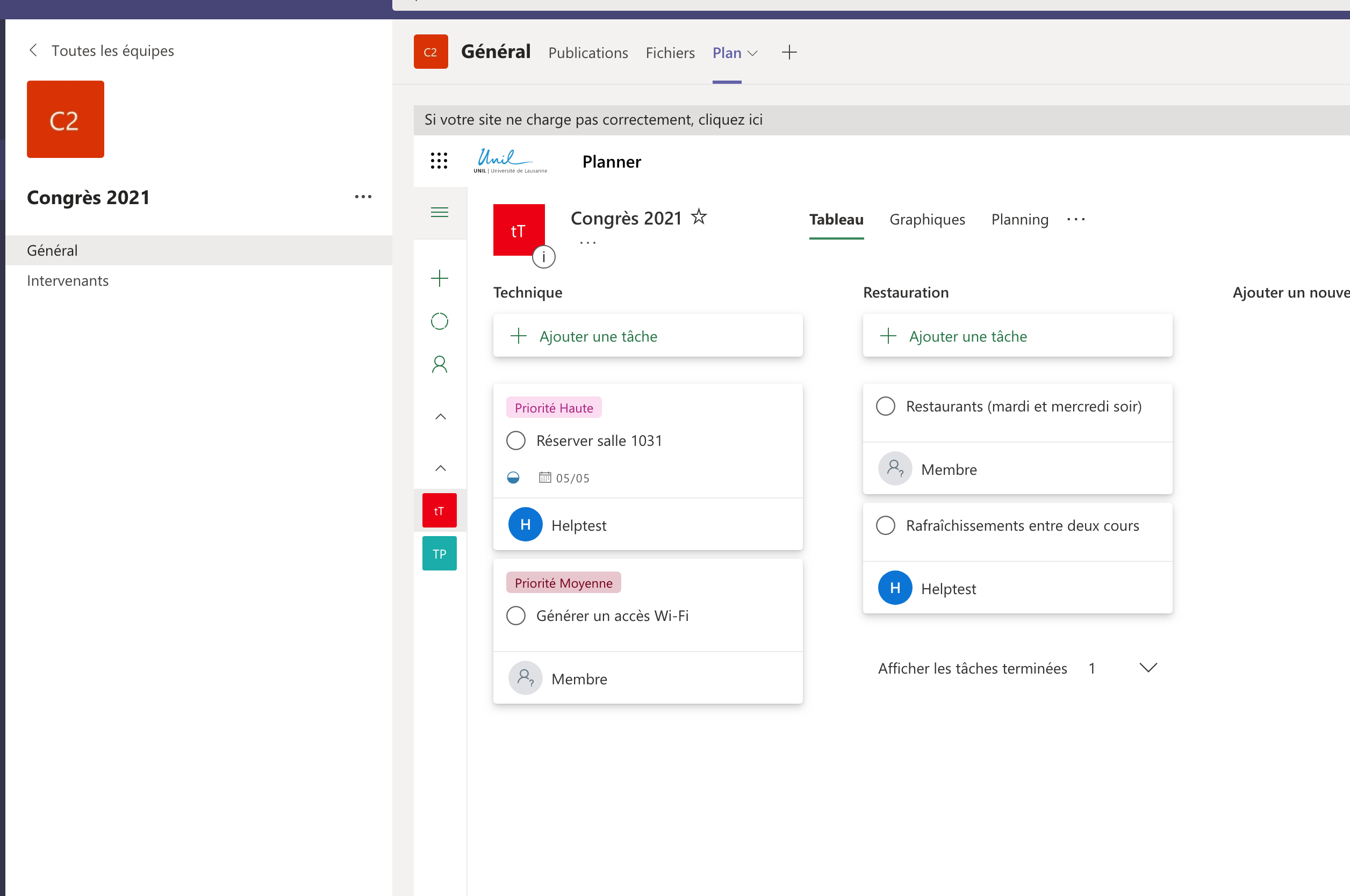Mark Réserver salle 1031 as complete
The image size is (1350, 896).
[x=515, y=440]
